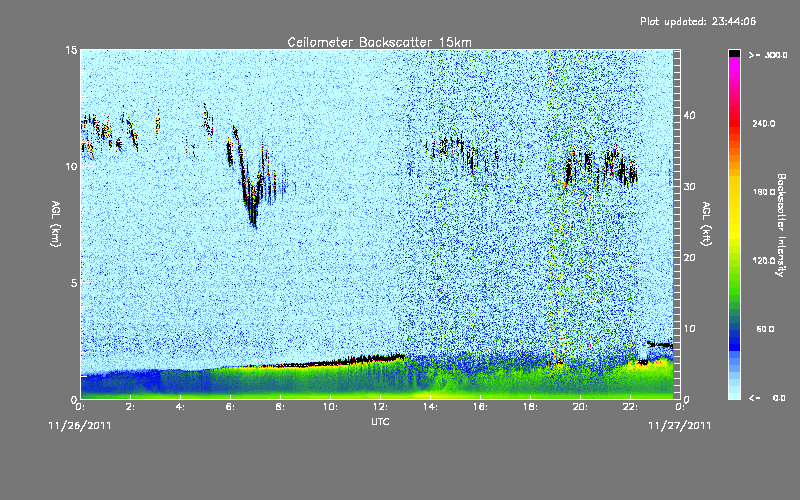Click the '10' tick on the kft axis
This screenshot has width=800, height=500.
pos(689,329)
